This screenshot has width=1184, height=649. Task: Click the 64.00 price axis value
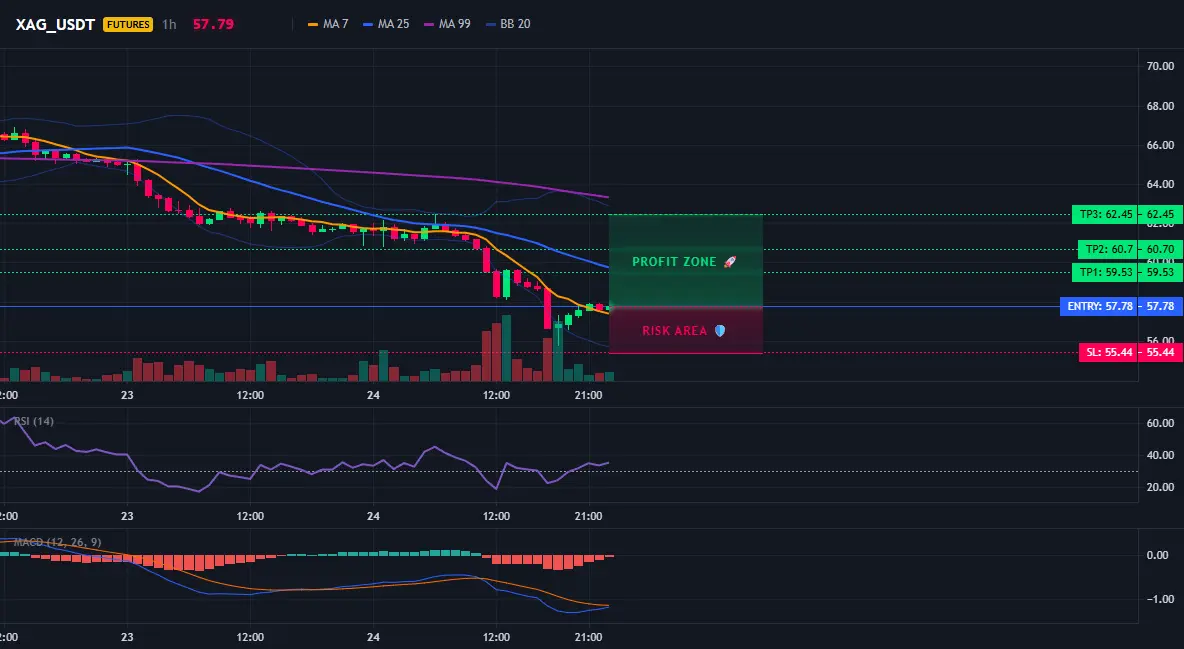pos(1160,184)
